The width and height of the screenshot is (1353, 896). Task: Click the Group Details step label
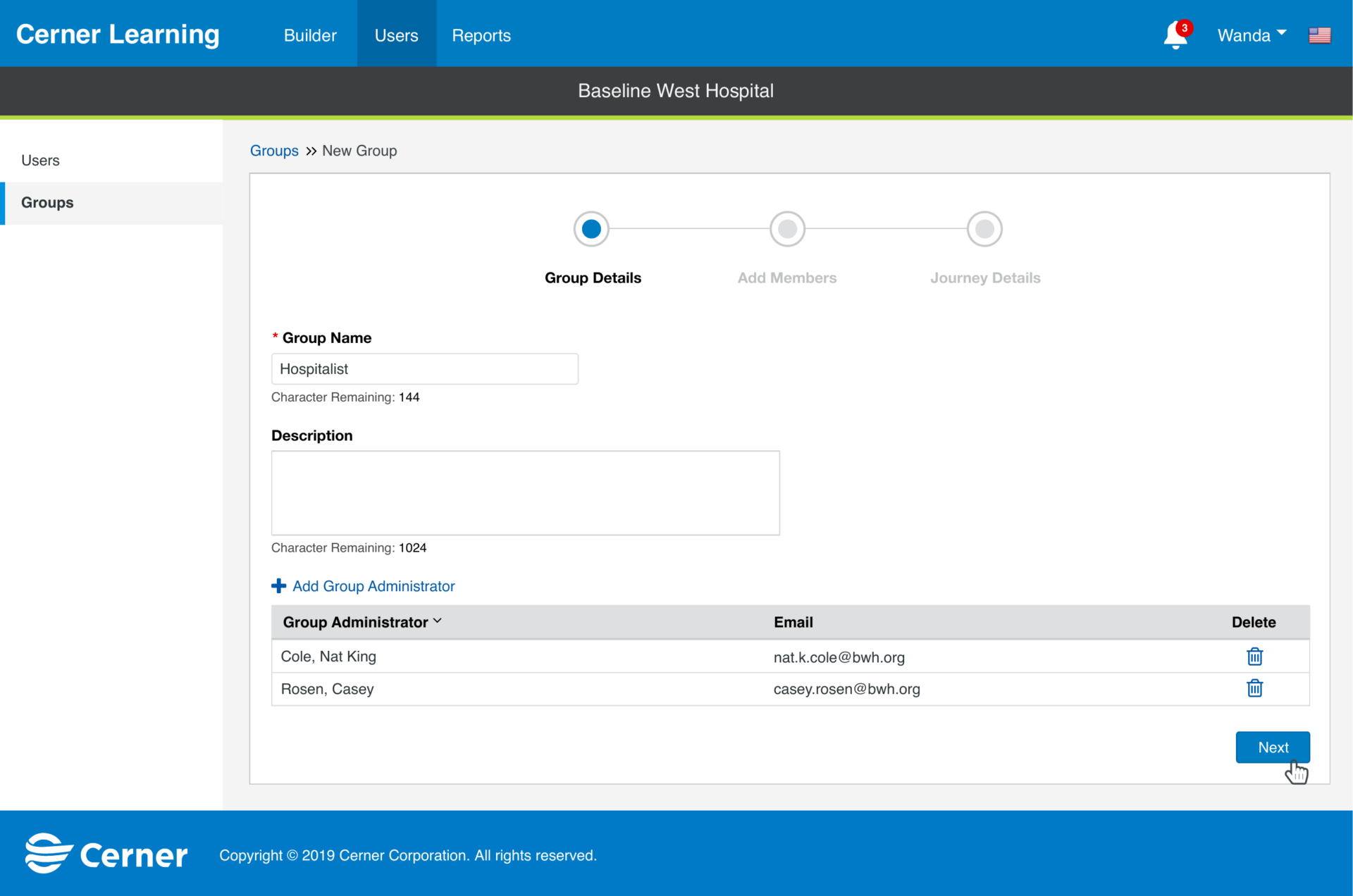pos(593,278)
